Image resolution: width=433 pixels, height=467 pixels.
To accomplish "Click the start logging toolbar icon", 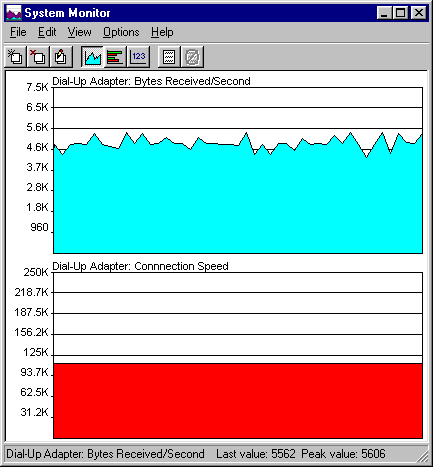I will pyautogui.click(x=169, y=57).
